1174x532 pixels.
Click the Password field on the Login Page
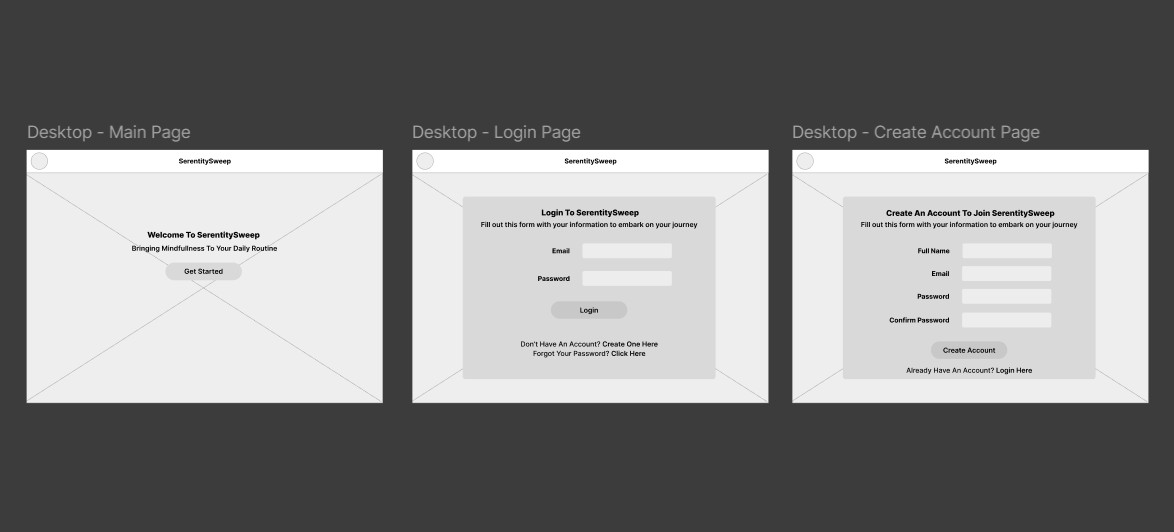coord(627,279)
